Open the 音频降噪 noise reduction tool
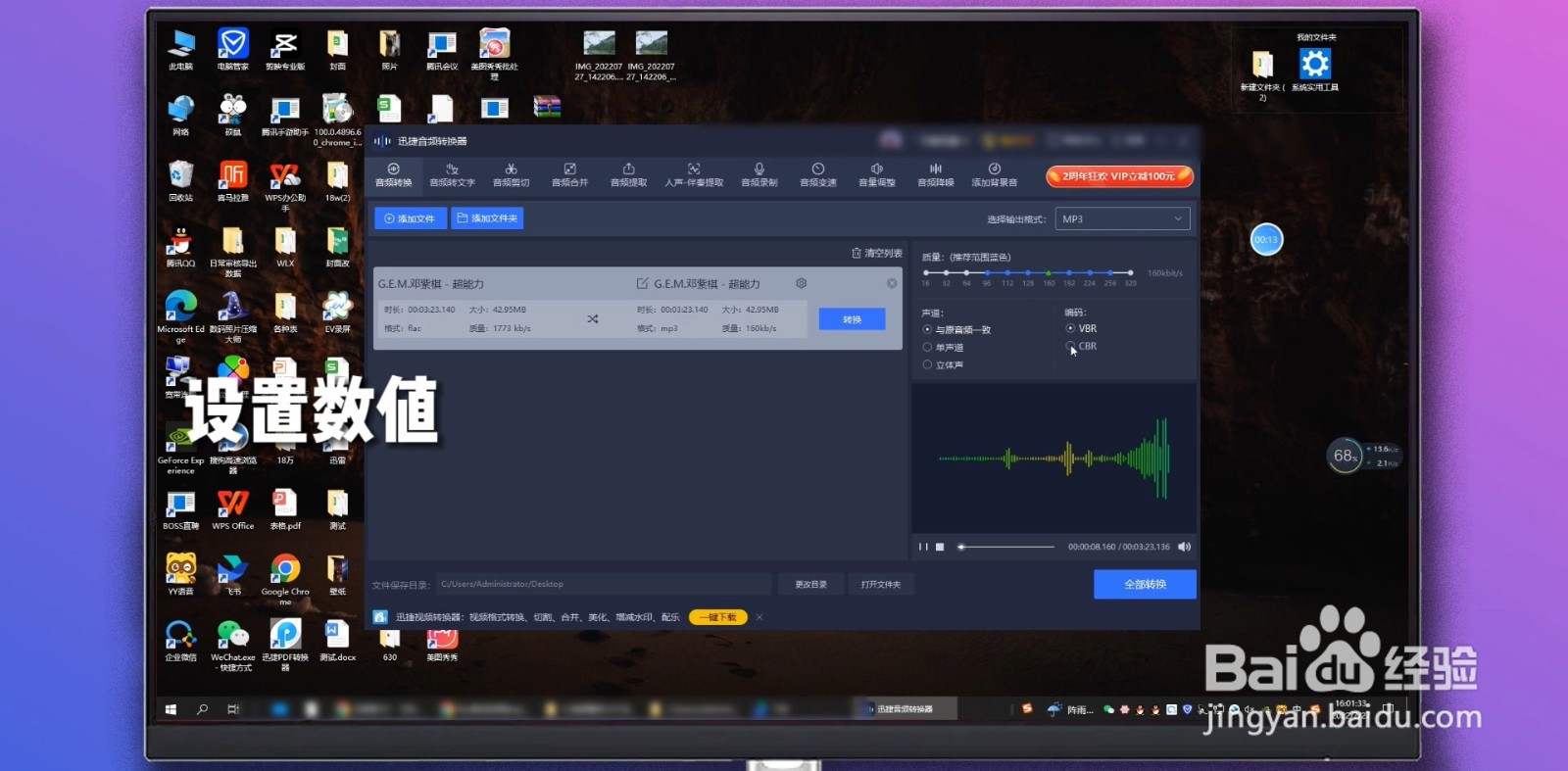The image size is (1568, 771). 936,175
